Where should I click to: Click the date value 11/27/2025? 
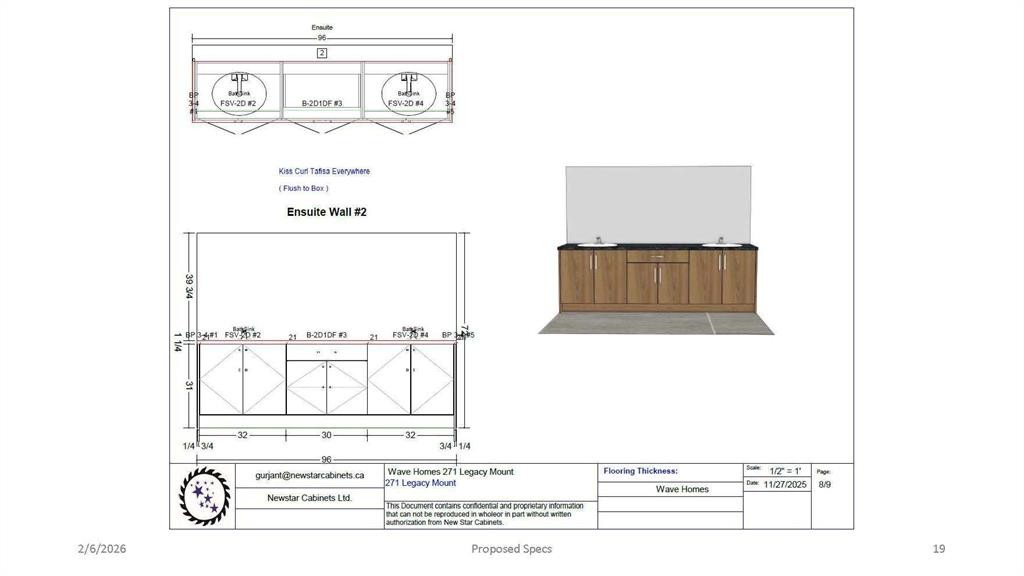pos(786,485)
